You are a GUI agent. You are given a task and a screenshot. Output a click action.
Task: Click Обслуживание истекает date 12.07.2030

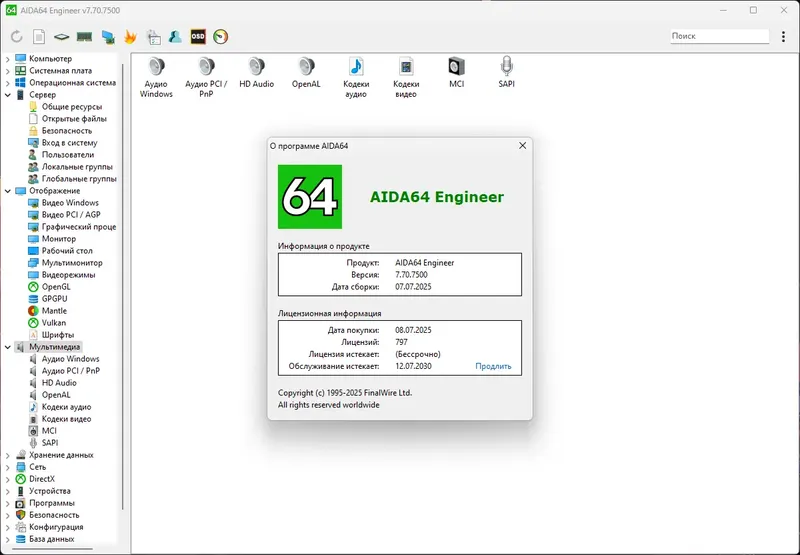pyautogui.click(x=413, y=366)
